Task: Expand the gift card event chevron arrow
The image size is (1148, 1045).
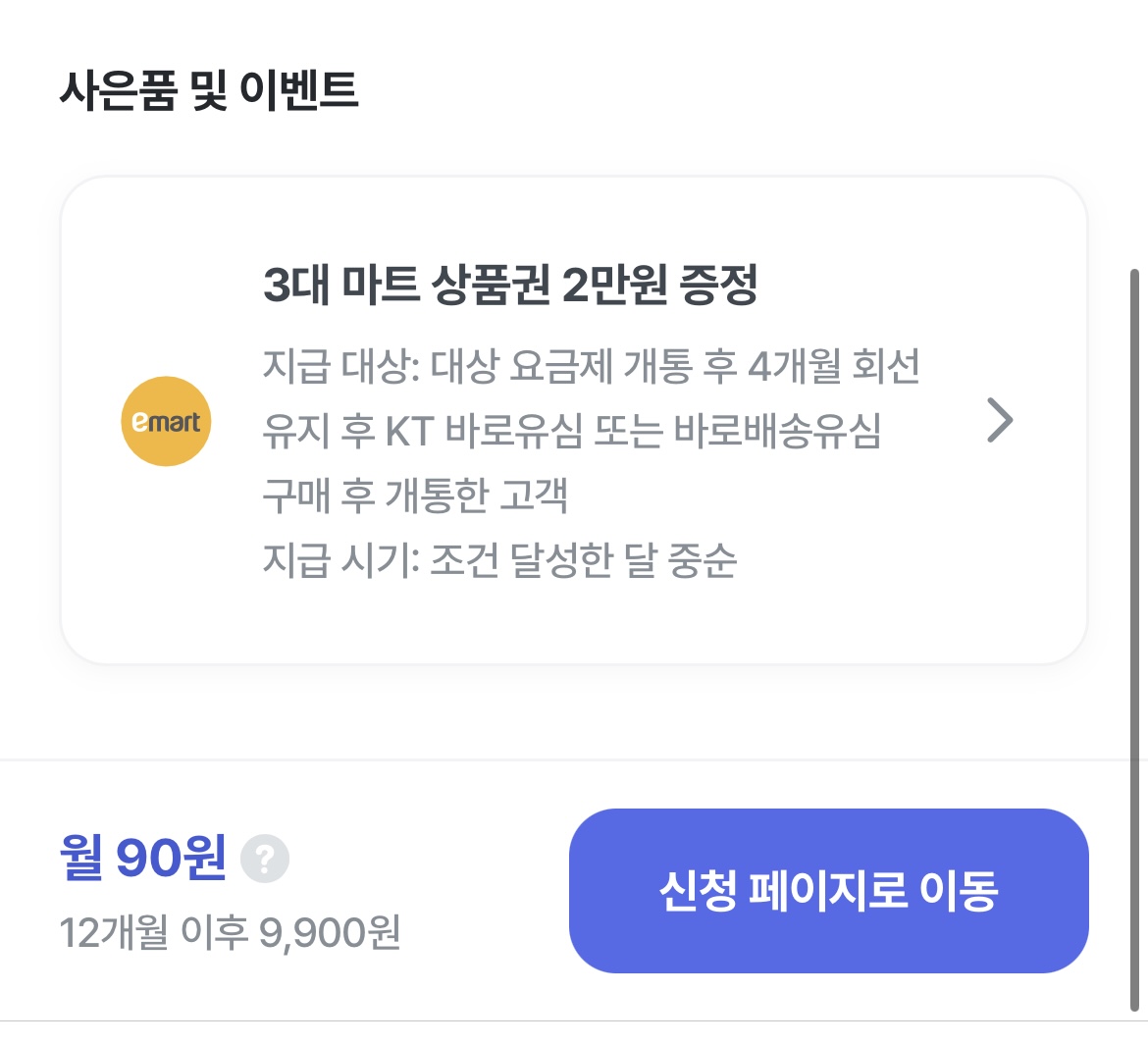Action: coord(999,421)
